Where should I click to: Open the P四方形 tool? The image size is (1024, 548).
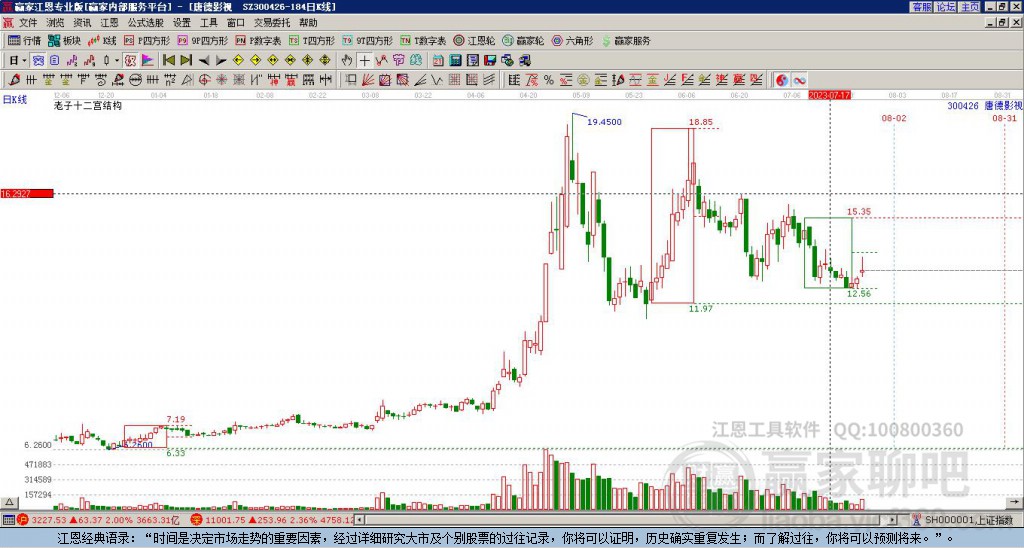tap(148, 40)
